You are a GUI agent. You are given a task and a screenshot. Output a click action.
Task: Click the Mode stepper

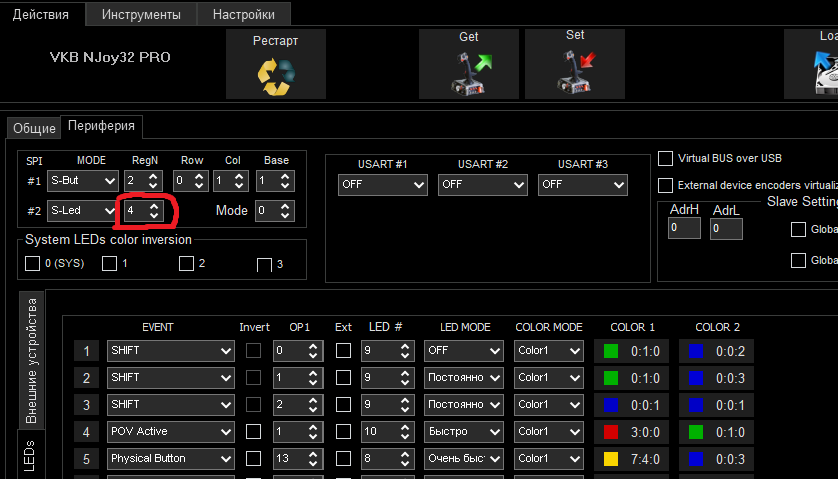point(275,211)
